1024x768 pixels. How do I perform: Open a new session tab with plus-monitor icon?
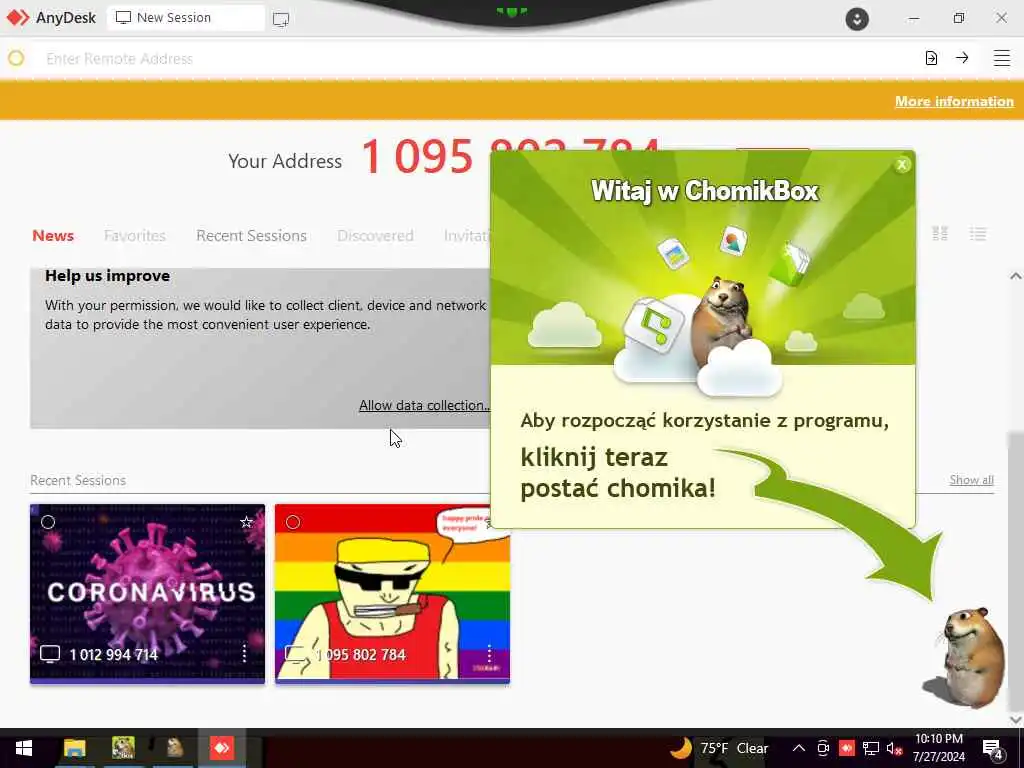coord(281,19)
